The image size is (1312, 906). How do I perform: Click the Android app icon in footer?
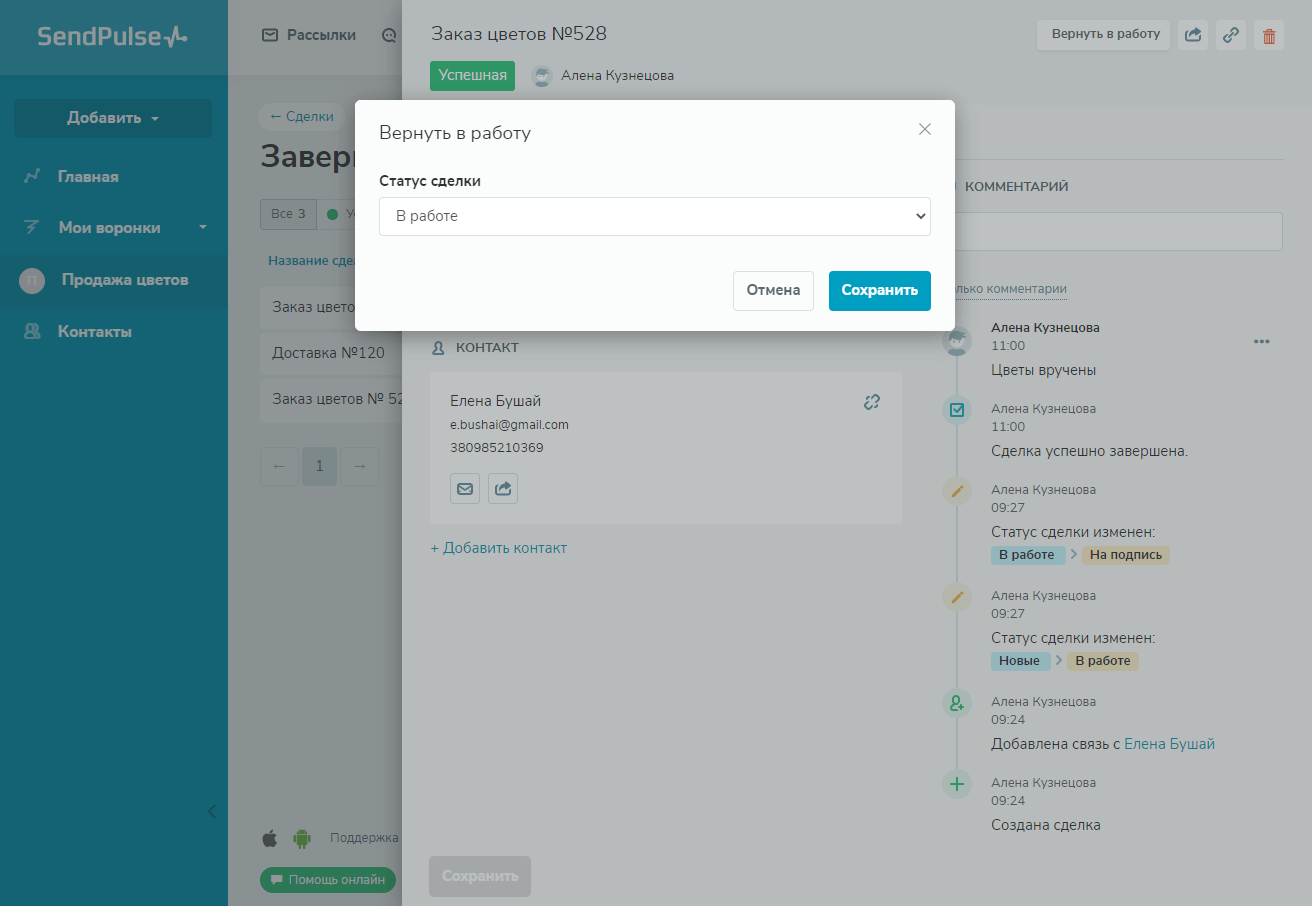(x=302, y=838)
